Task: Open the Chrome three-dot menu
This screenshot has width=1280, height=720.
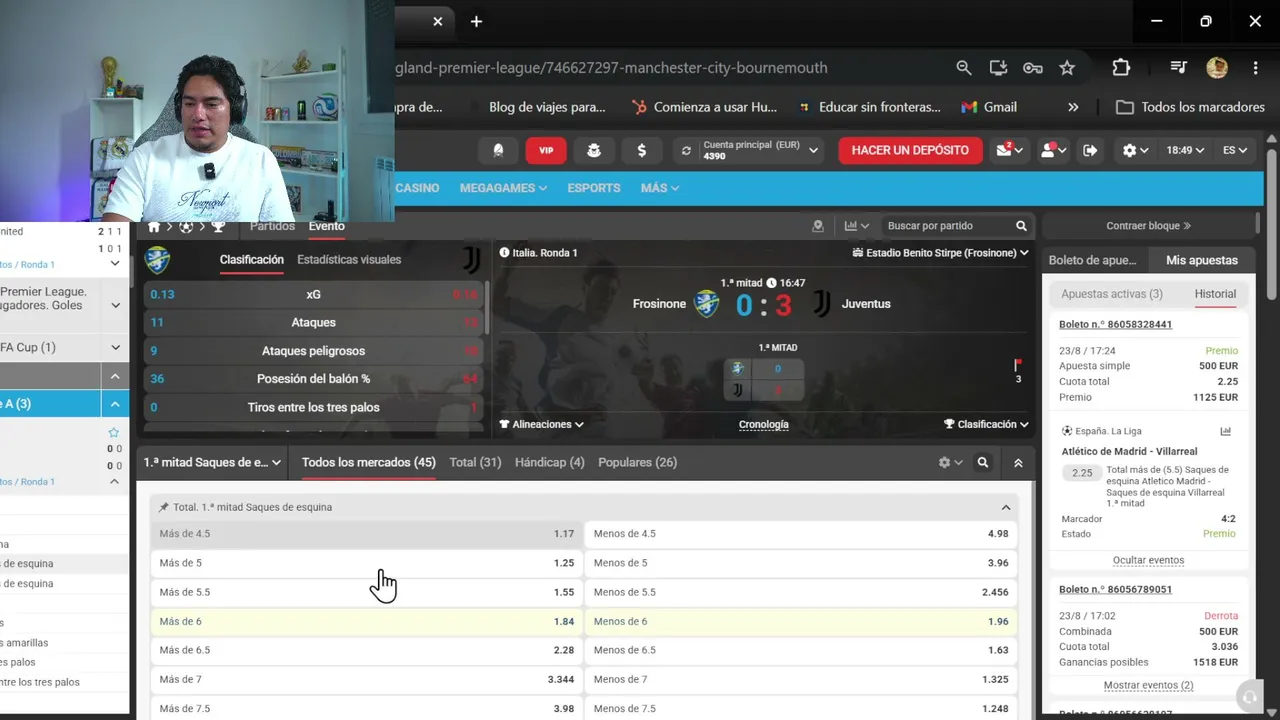Action: [x=1255, y=68]
